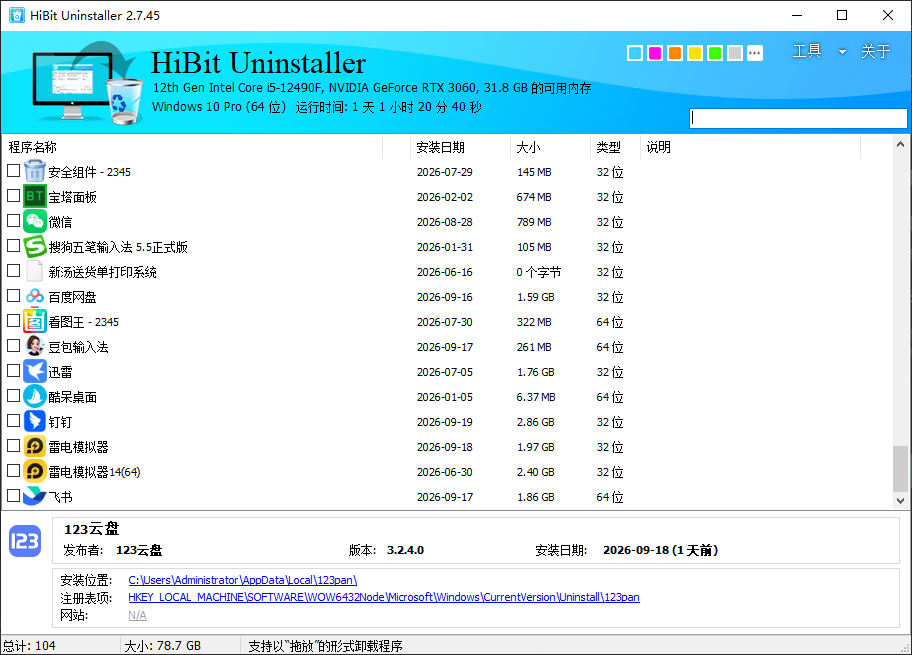912x655 pixels.
Task: Check the box next to 豆包输入法
Action: click(x=13, y=346)
